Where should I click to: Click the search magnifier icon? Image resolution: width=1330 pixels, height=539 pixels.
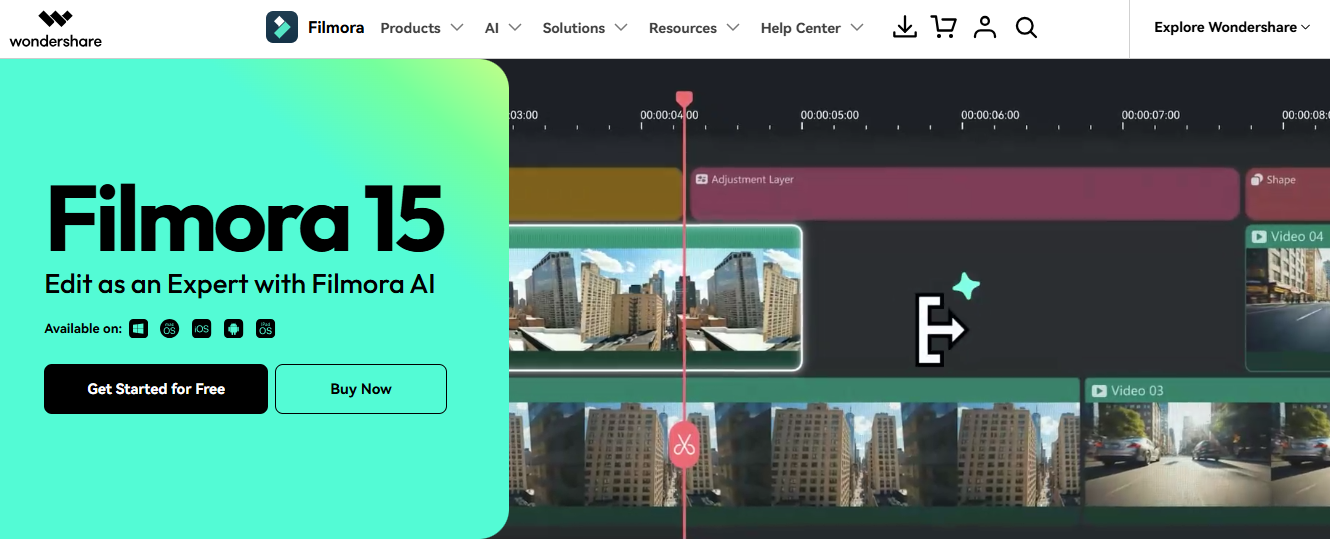coord(1026,27)
